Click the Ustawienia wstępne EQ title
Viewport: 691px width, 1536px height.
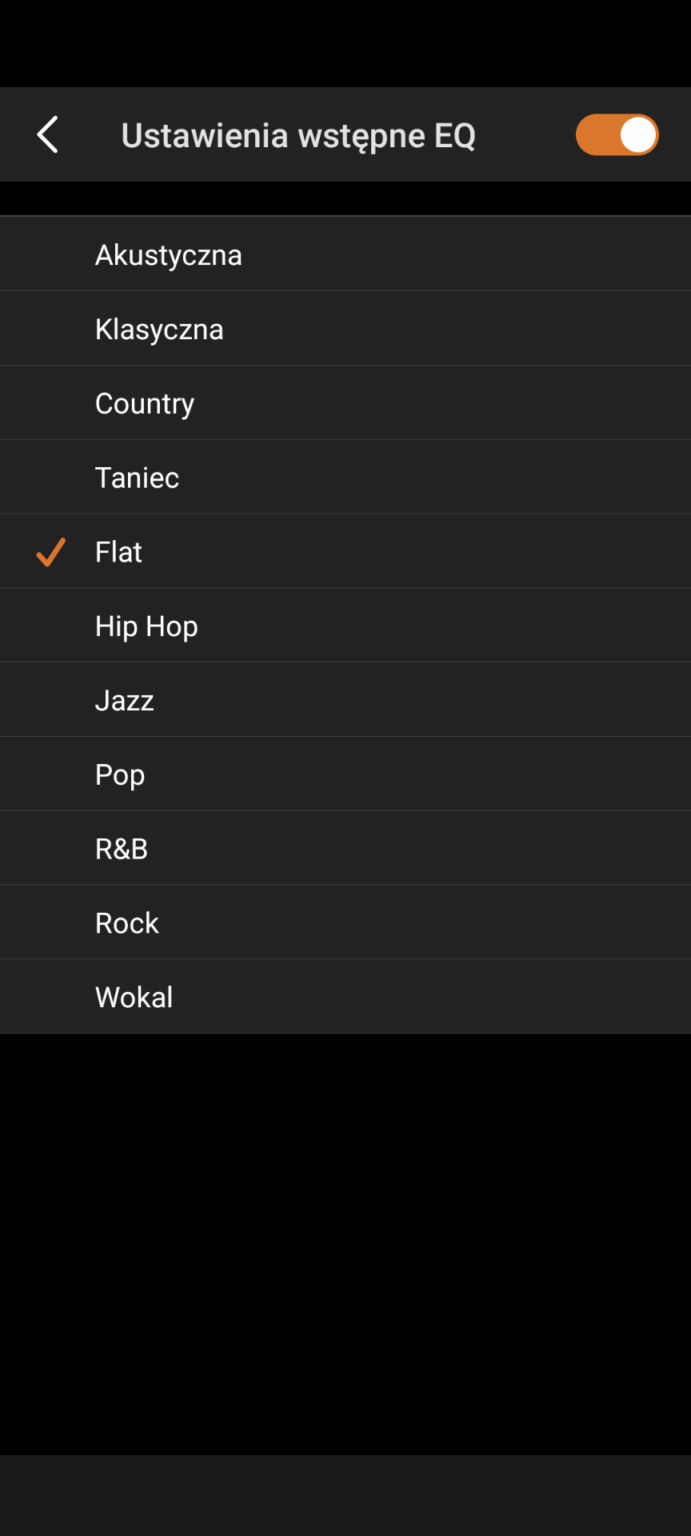pos(298,135)
